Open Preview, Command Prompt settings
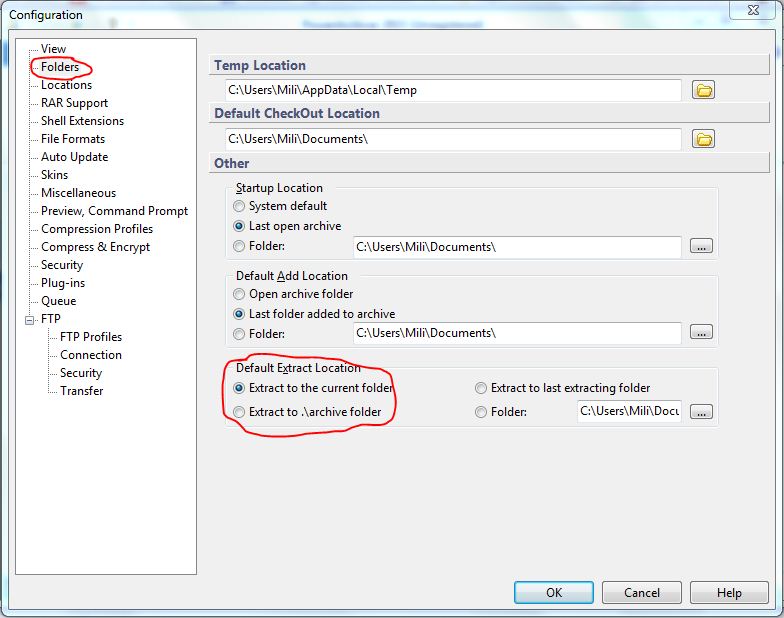 (114, 211)
